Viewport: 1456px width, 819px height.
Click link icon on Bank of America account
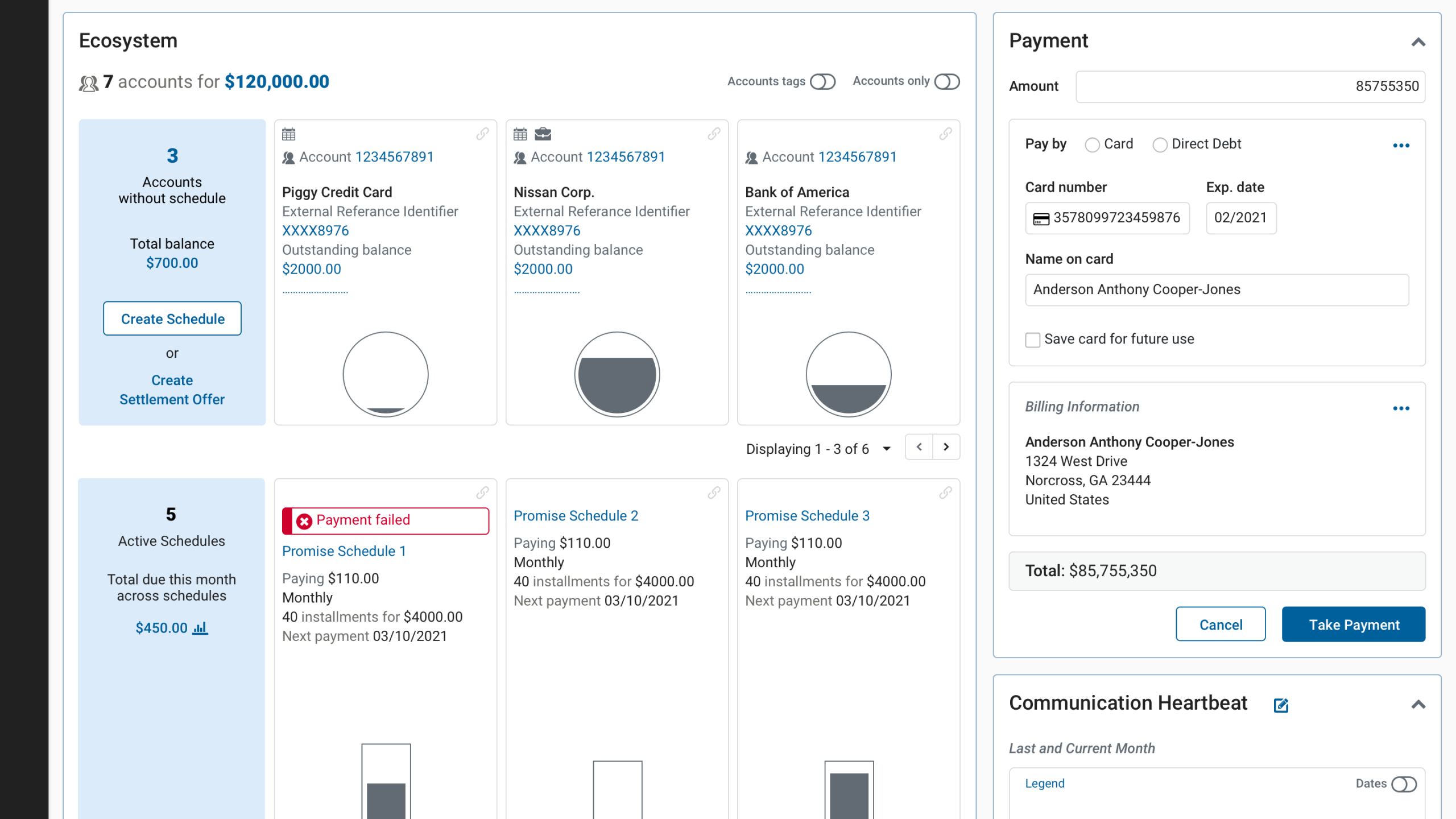pos(945,134)
